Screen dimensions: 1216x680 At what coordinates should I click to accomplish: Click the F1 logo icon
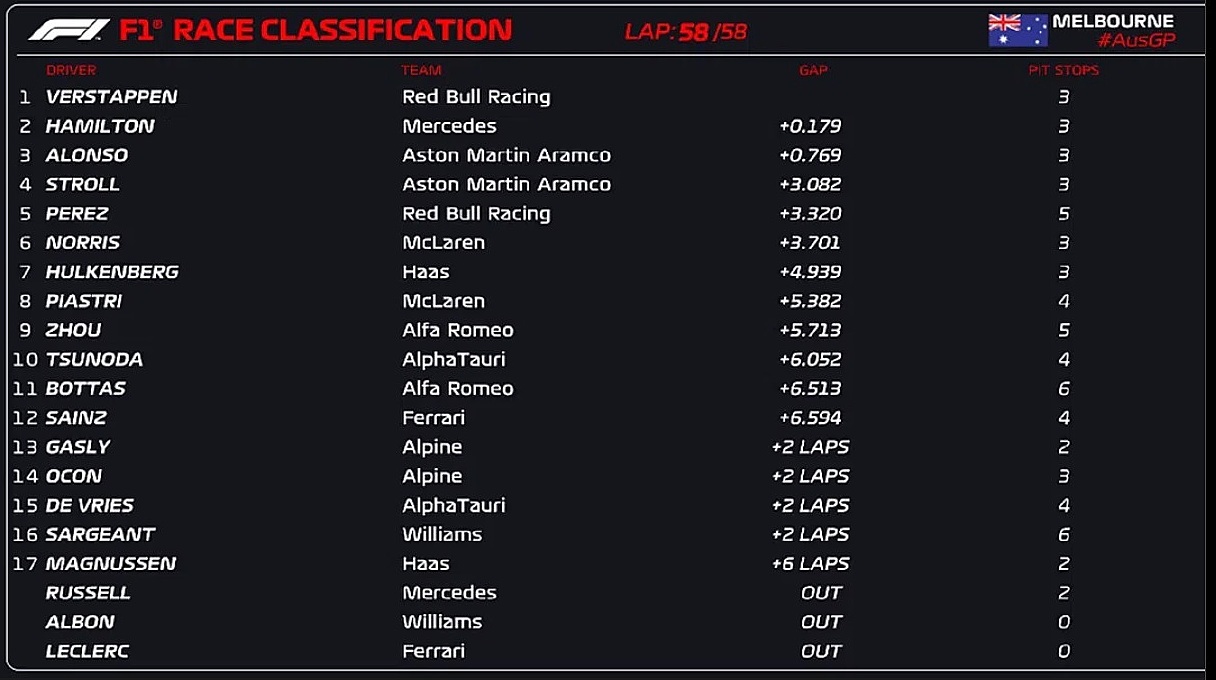(68, 30)
